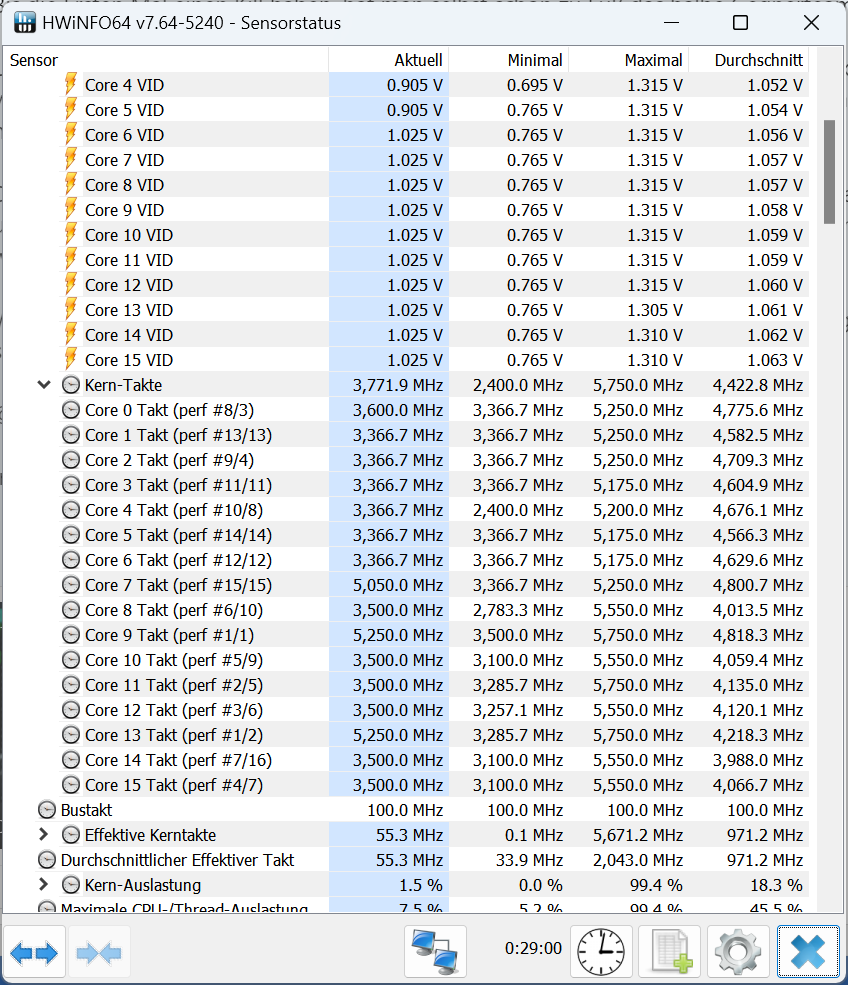The height and width of the screenshot is (985, 848).
Task: Click the 5,750.0 MHz Kern-Takte maximum value
Action: (638, 384)
